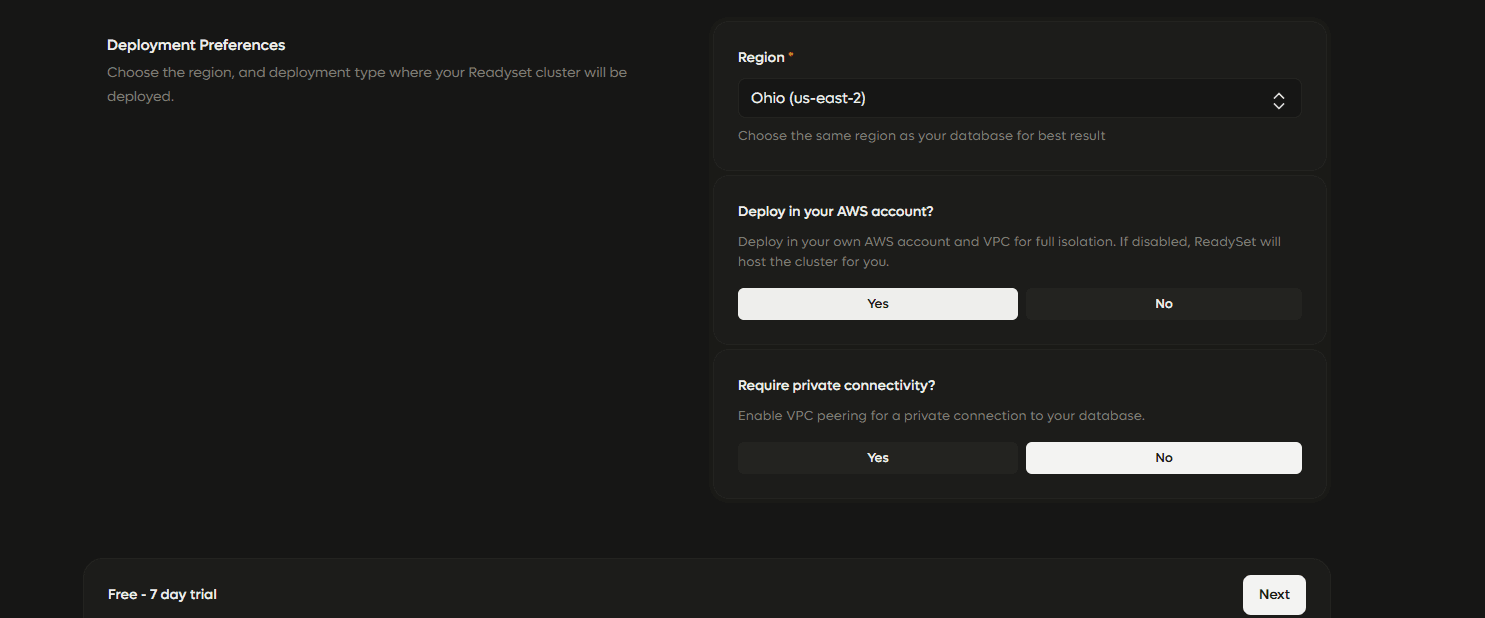This screenshot has width=1485, height=618.
Task: Click the 'Deploy in your AWS account?' heading
Action: pos(835,212)
